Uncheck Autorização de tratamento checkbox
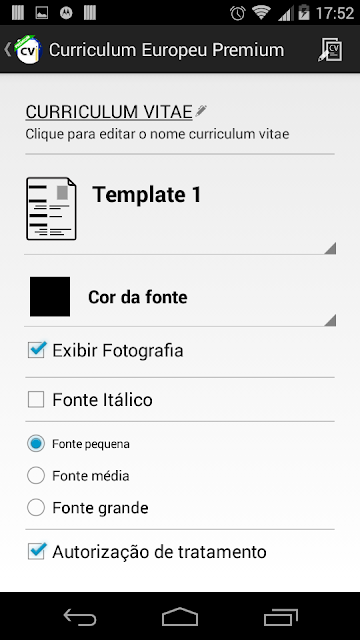 tap(36, 551)
